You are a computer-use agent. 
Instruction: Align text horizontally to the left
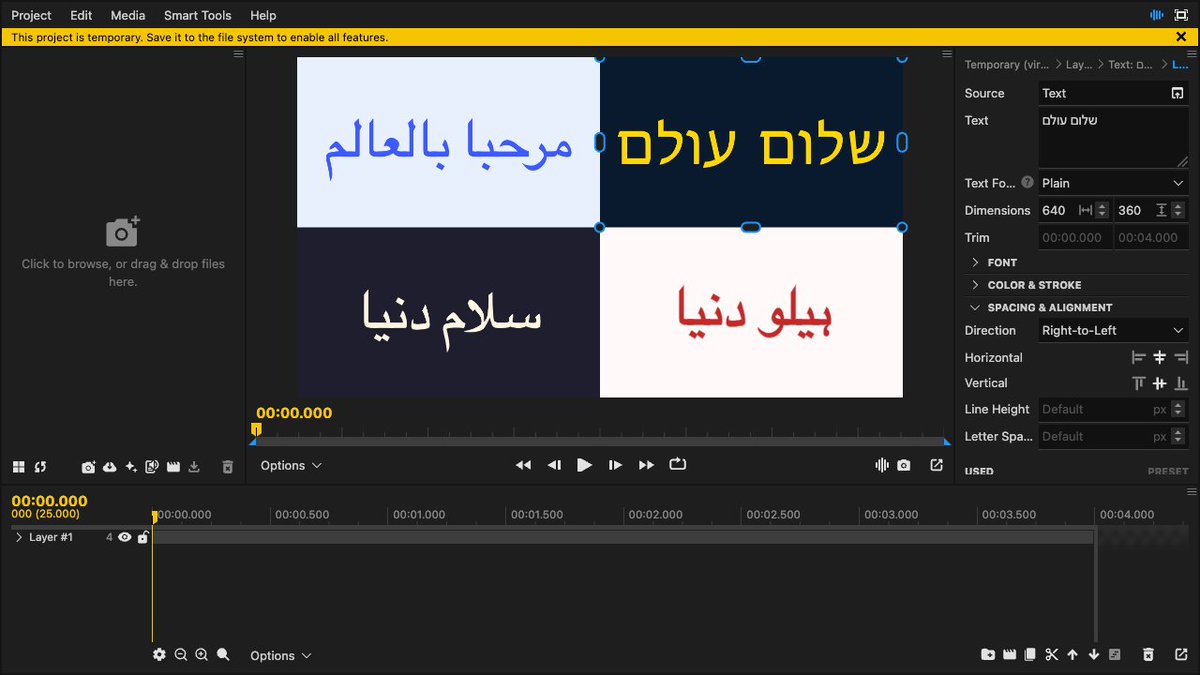click(x=1138, y=357)
